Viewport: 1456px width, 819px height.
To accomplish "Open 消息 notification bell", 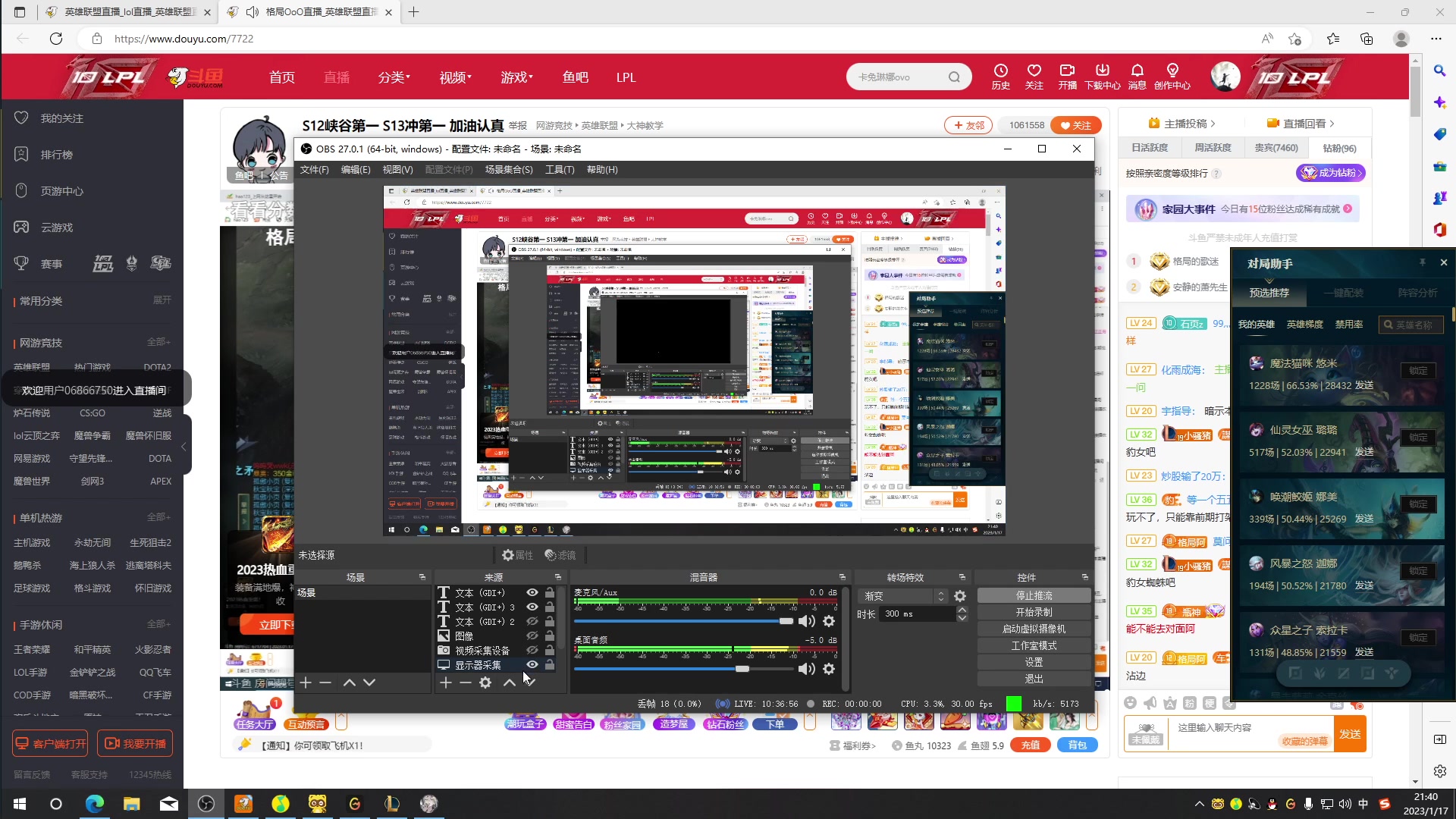I will 1137,76.
